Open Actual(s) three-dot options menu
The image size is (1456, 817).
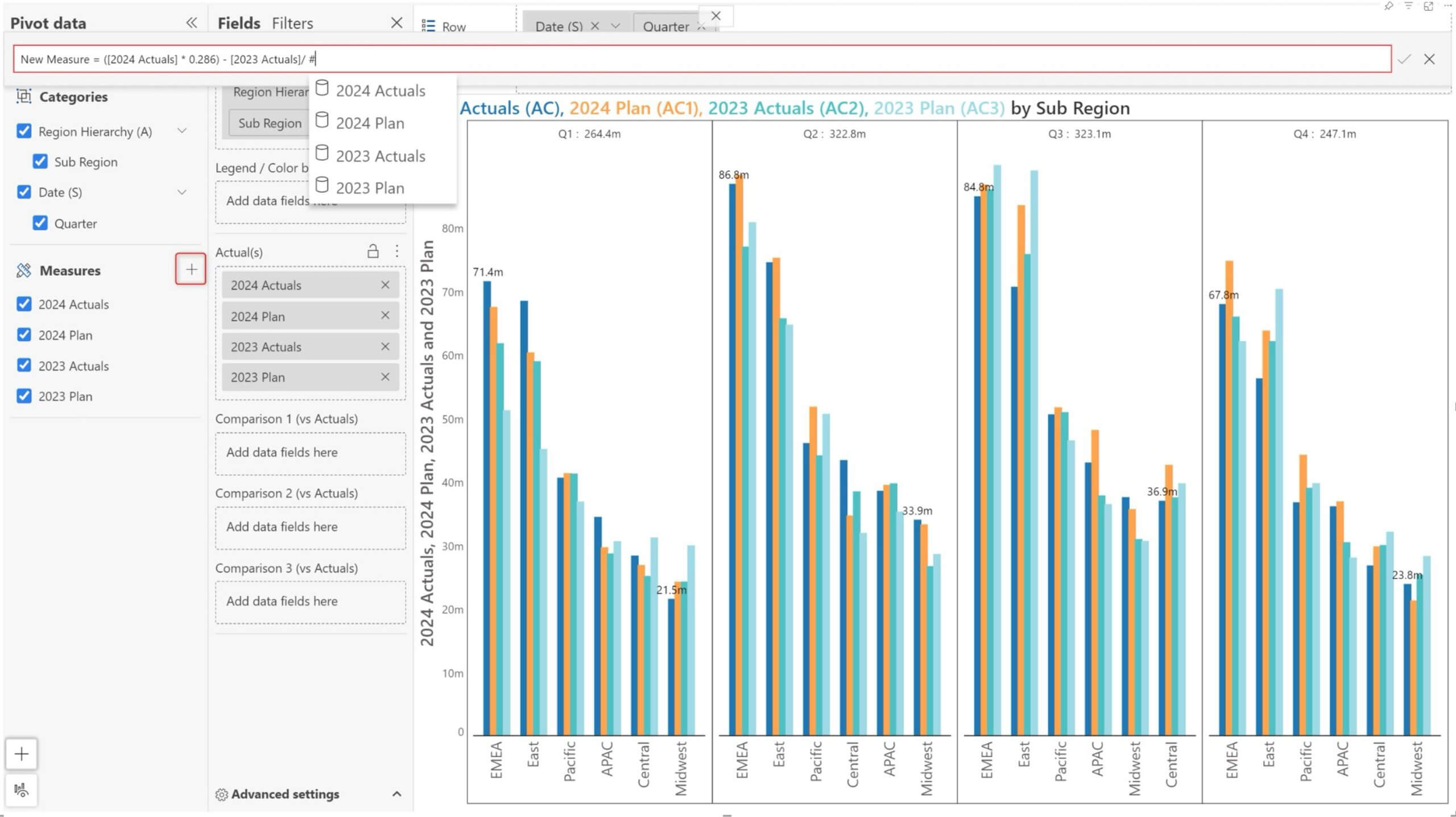click(x=397, y=251)
